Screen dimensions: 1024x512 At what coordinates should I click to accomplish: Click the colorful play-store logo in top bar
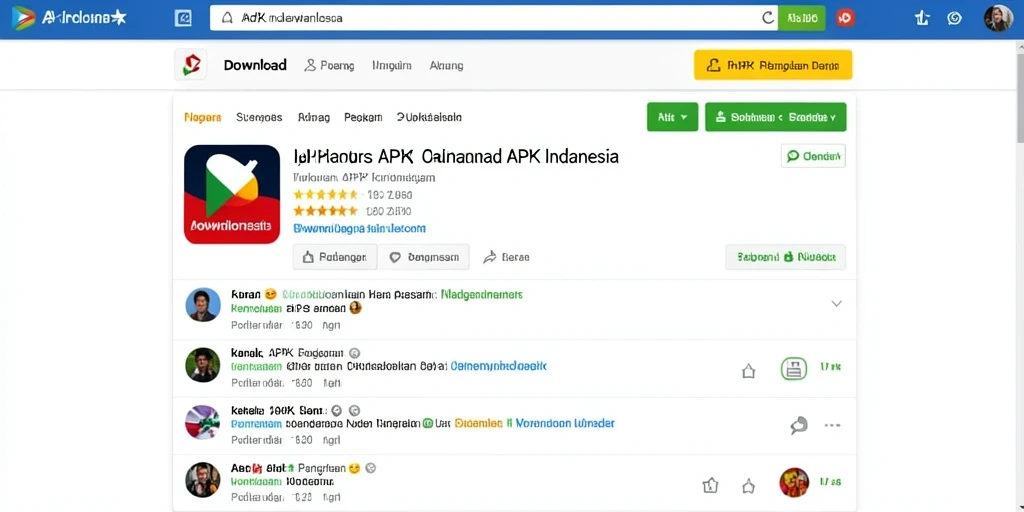point(24,18)
